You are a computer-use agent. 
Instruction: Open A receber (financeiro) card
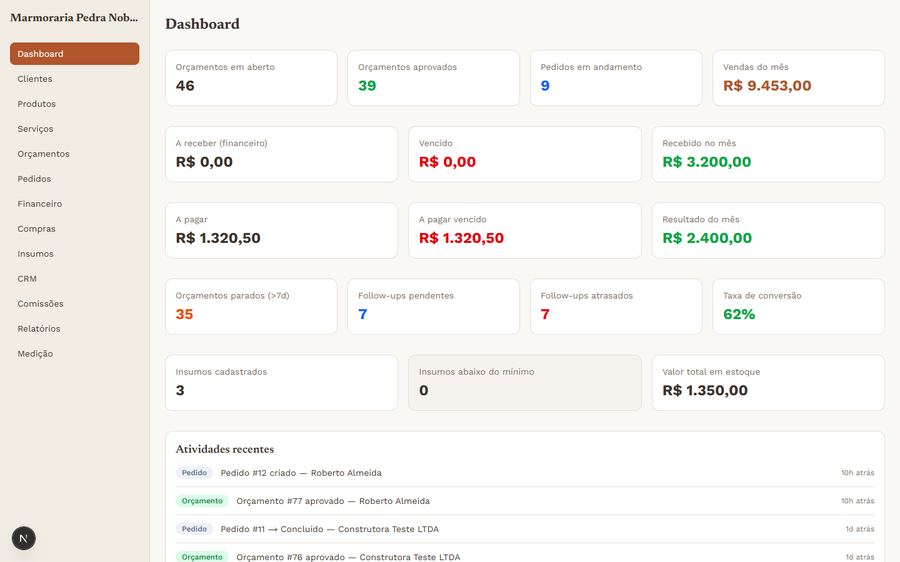281,154
